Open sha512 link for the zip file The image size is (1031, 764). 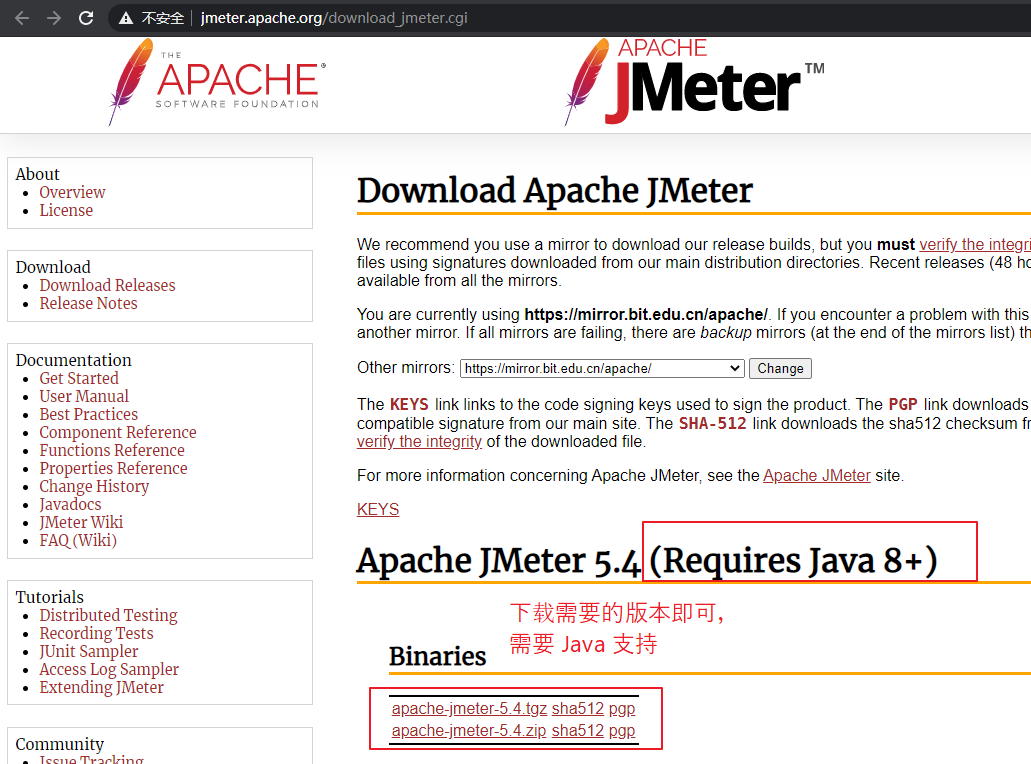pos(577,730)
